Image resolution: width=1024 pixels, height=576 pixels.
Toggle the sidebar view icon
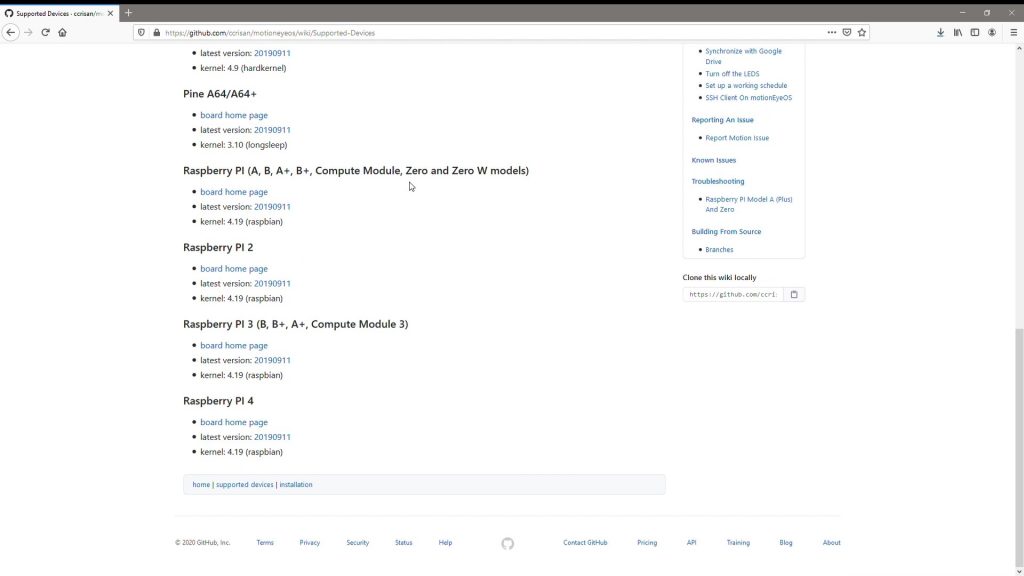click(x=975, y=32)
